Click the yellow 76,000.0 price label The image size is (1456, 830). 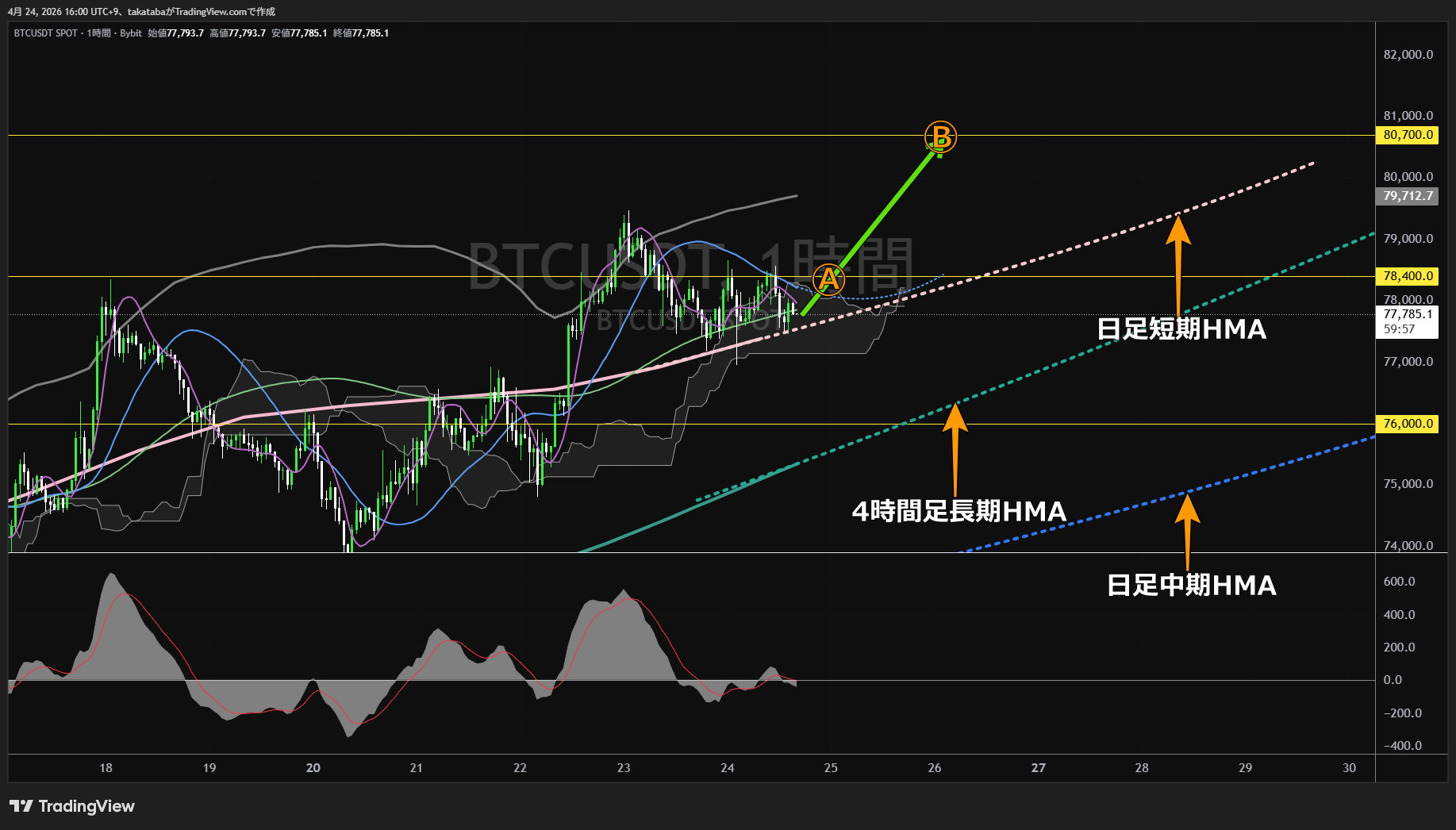point(1407,424)
